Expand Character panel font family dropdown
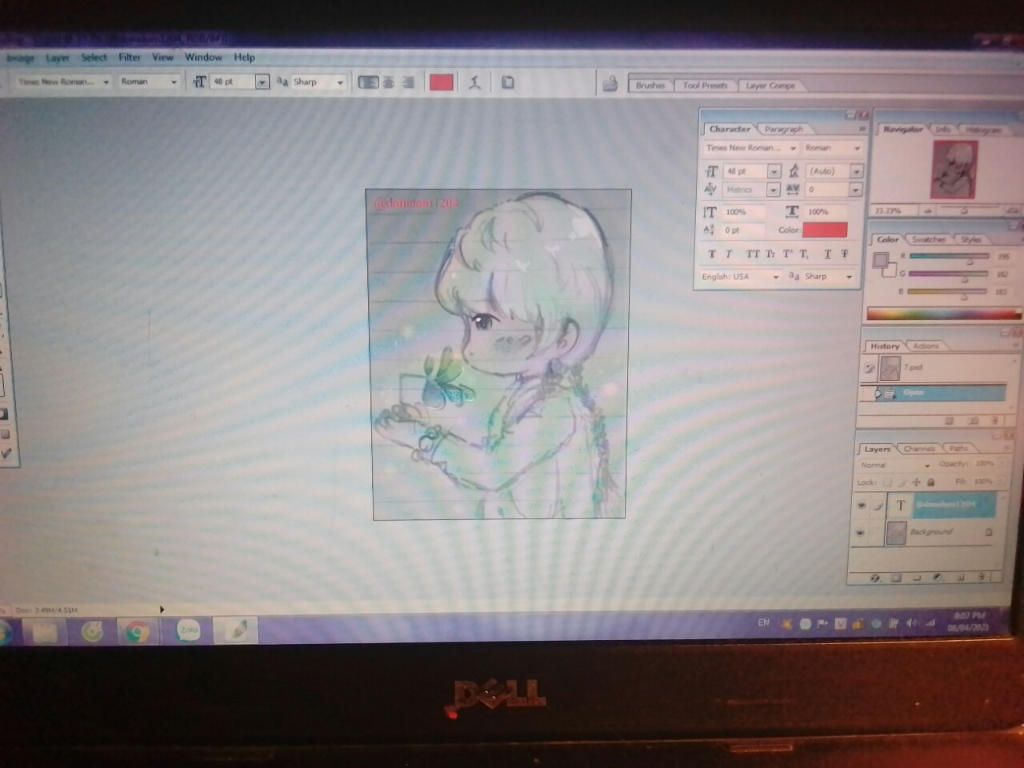Viewport: 1024px width, 768px height. [x=793, y=148]
